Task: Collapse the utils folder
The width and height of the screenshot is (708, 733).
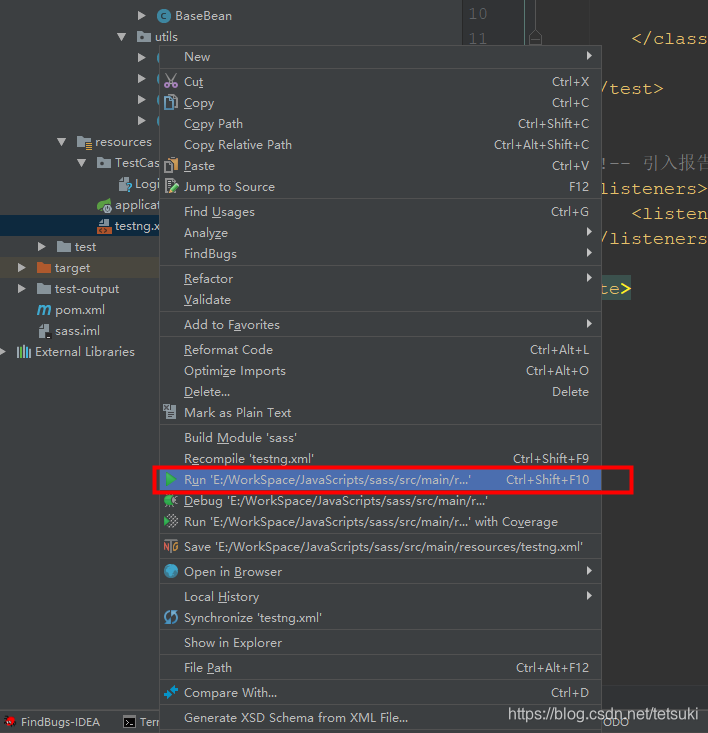Action: [x=122, y=36]
